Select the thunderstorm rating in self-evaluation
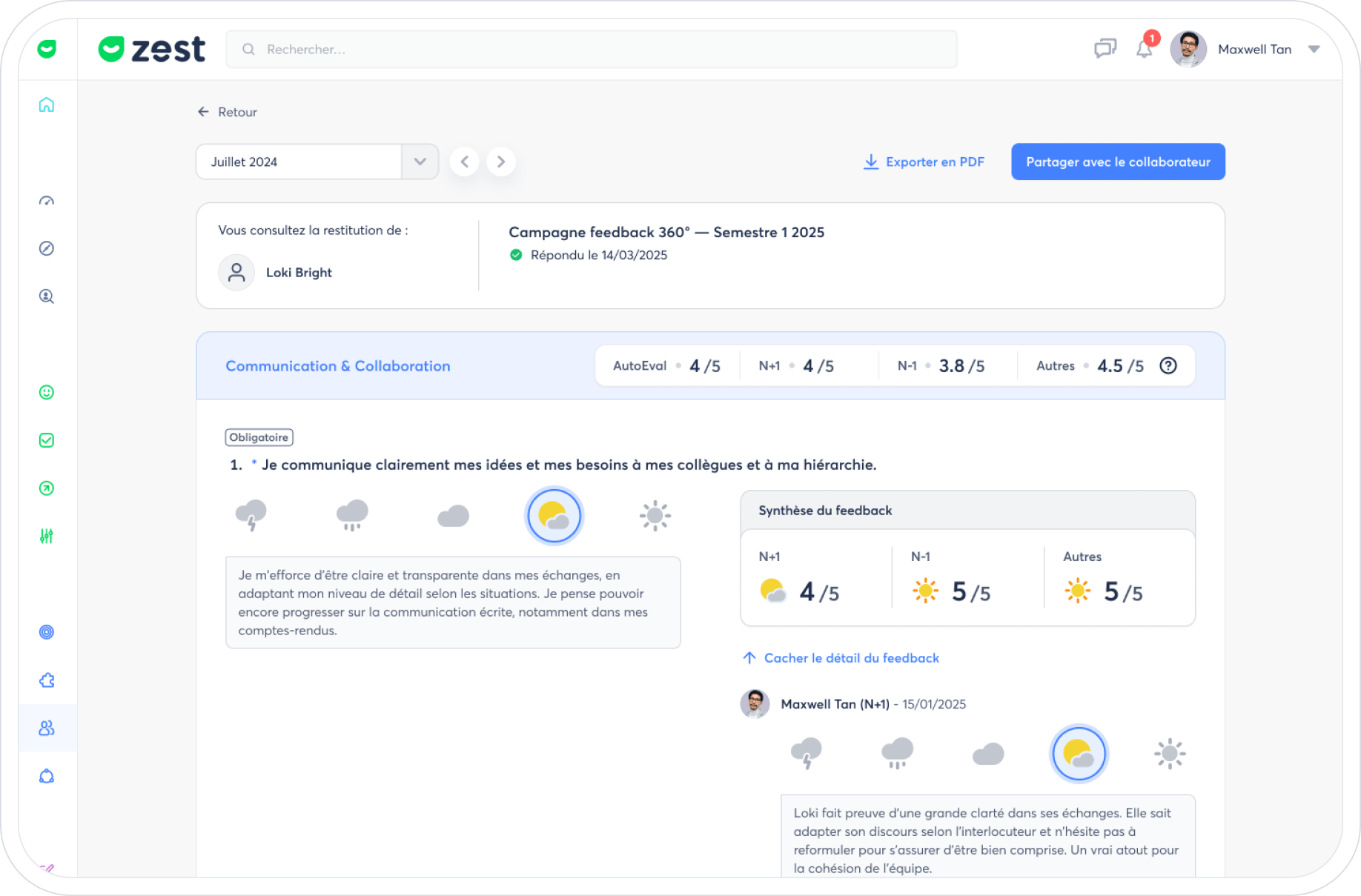The image size is (1361, 896). click(x=251, y=516)
